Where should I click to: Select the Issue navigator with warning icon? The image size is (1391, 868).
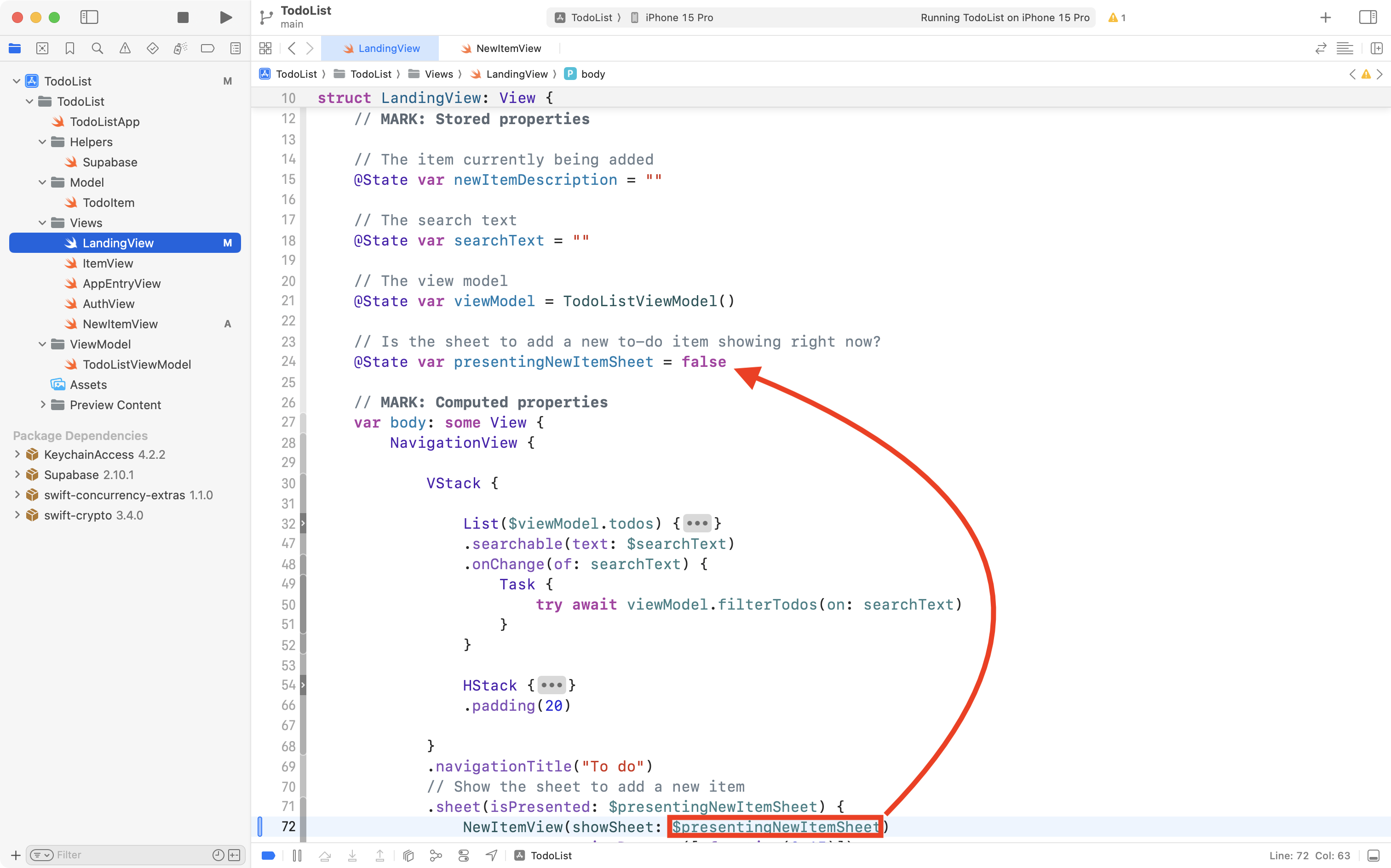[x=125, y=48]
